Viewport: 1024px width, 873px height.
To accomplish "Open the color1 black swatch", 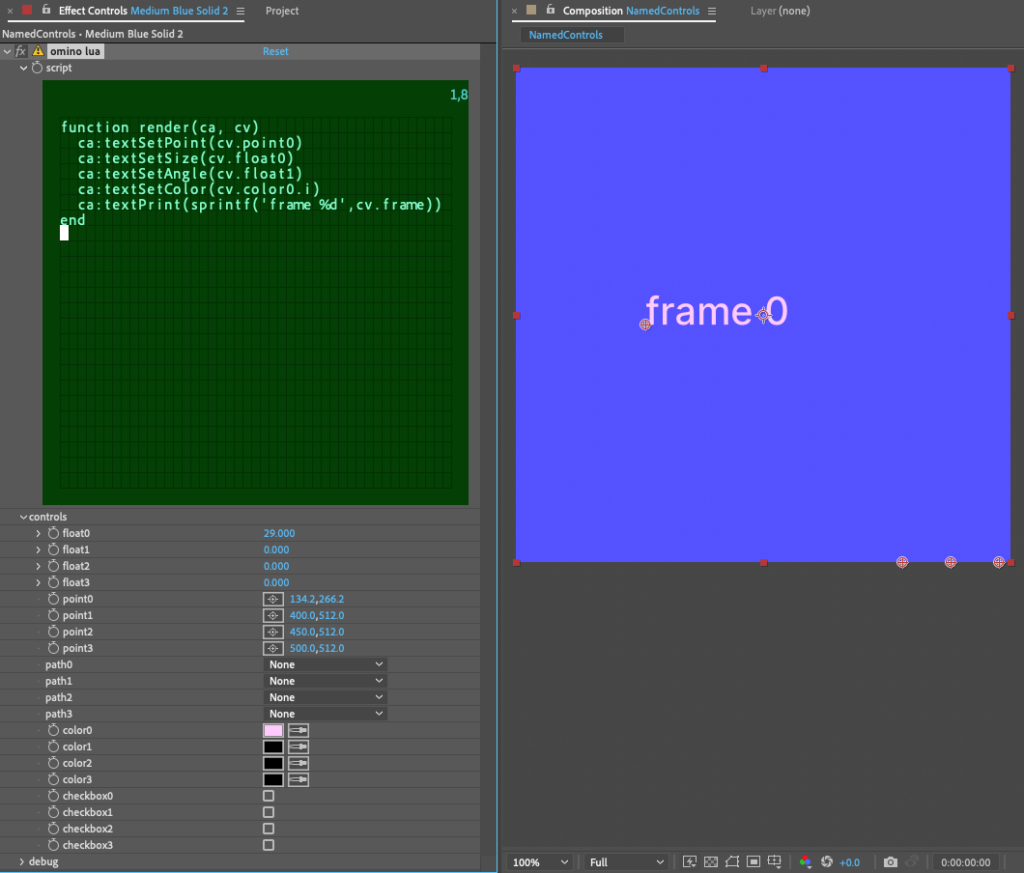I will 273,746.
